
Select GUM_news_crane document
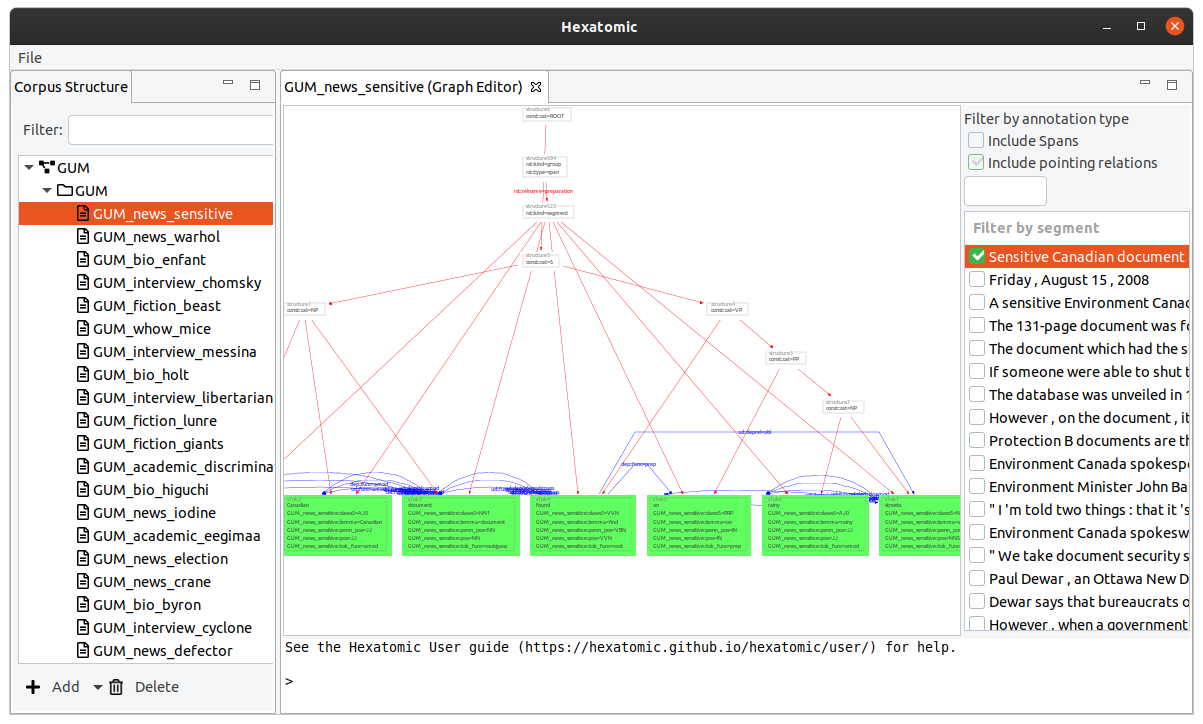click(x=152, y=582)
